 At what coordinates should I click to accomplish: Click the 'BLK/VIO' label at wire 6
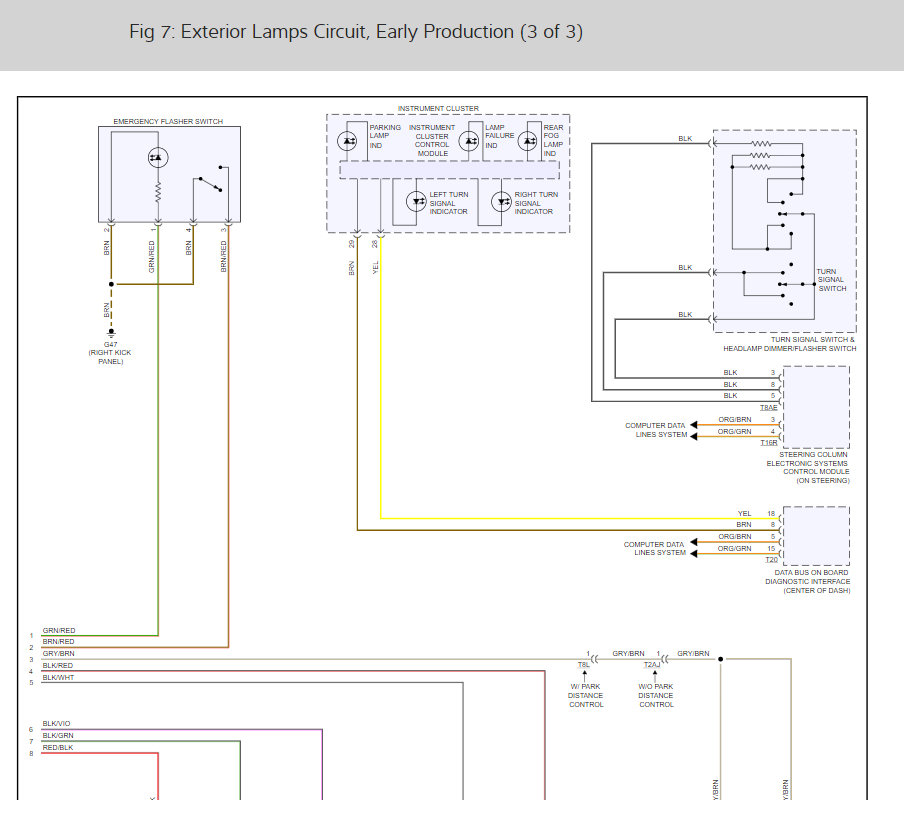click(x=56, y=724)
